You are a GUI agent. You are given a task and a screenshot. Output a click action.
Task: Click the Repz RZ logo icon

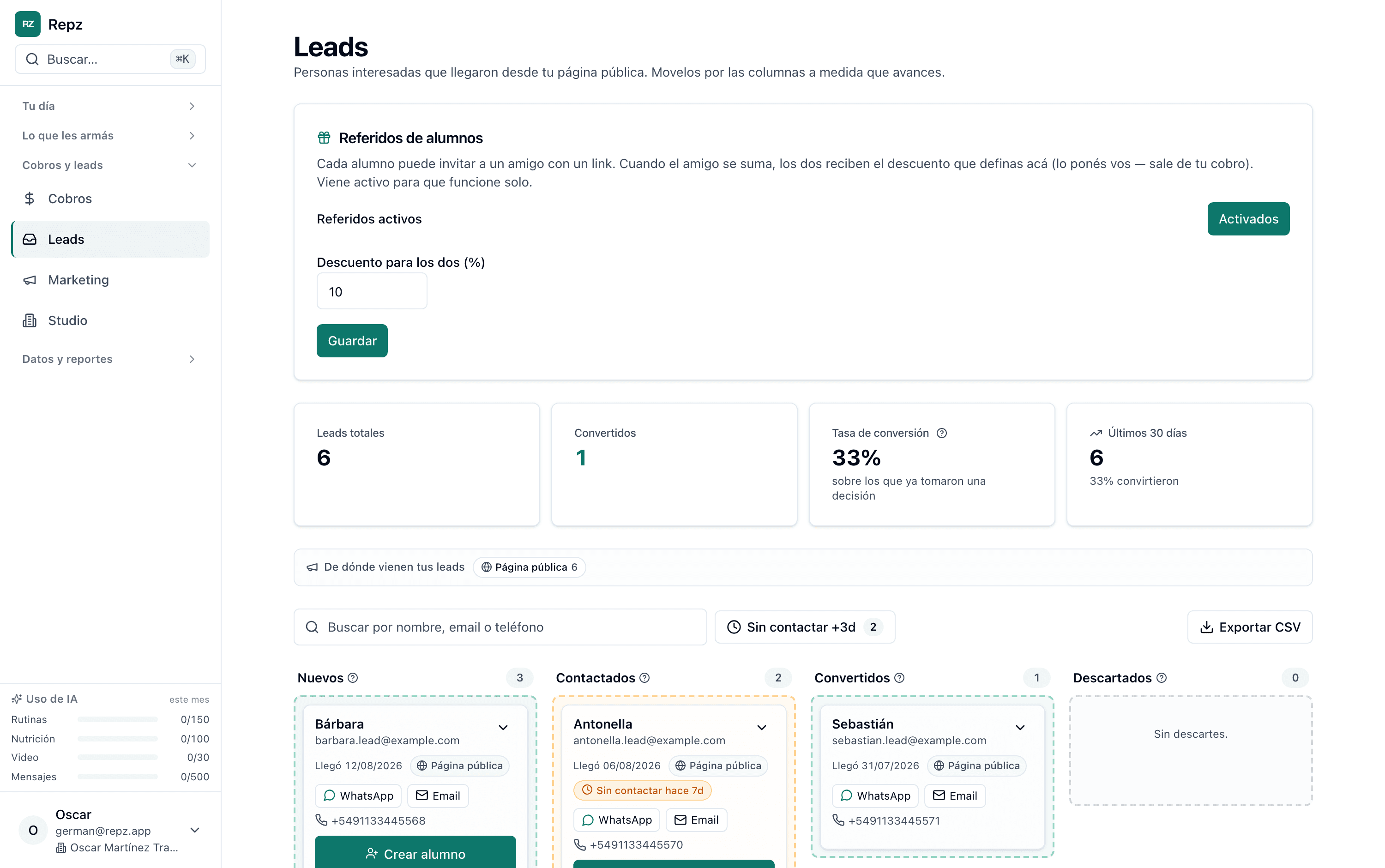pyautogui.click(x=28, y=24)
